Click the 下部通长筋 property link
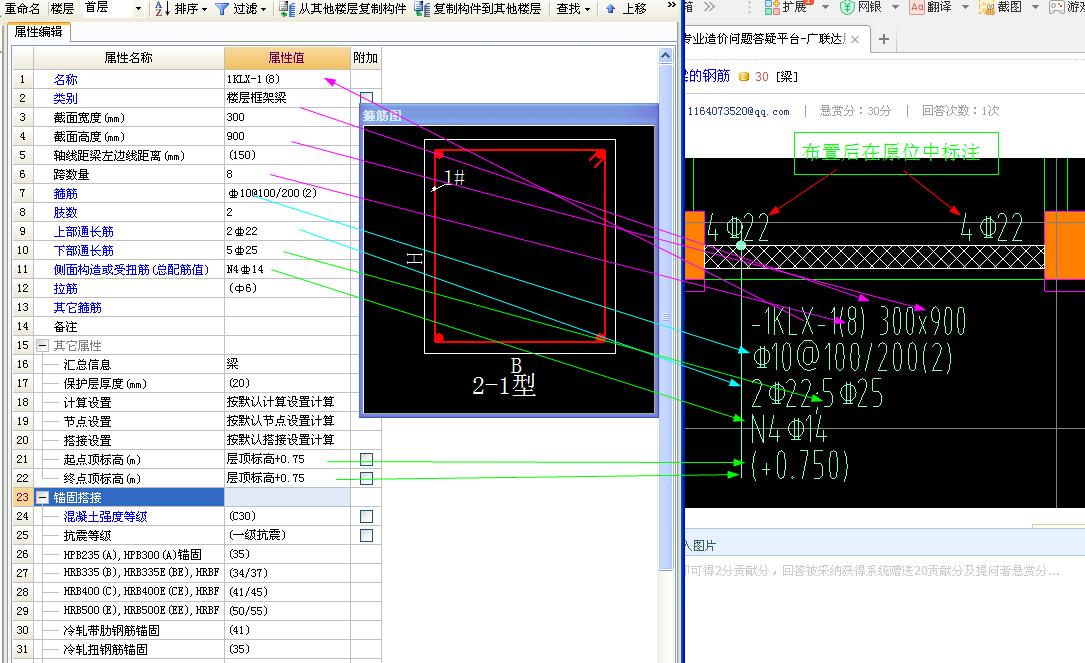The width and height of the screenshot is (1085, 663). (84, 251)
